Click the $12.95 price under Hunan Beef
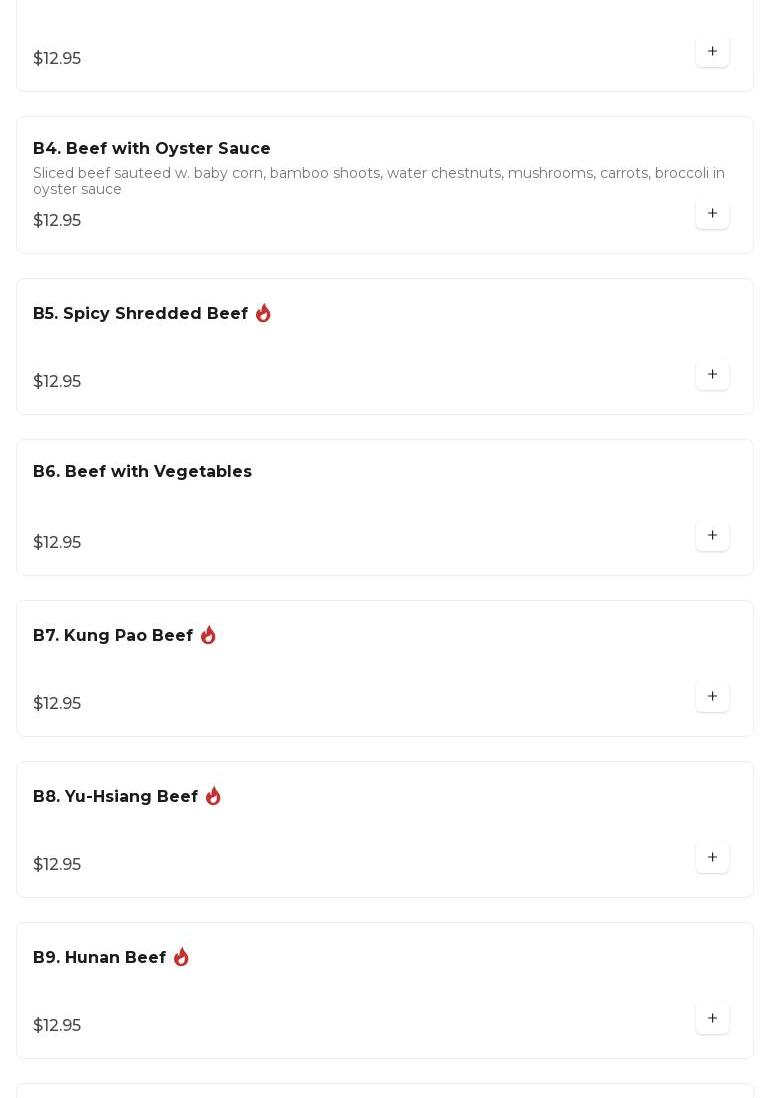770x1098 pixels. 57,1026
